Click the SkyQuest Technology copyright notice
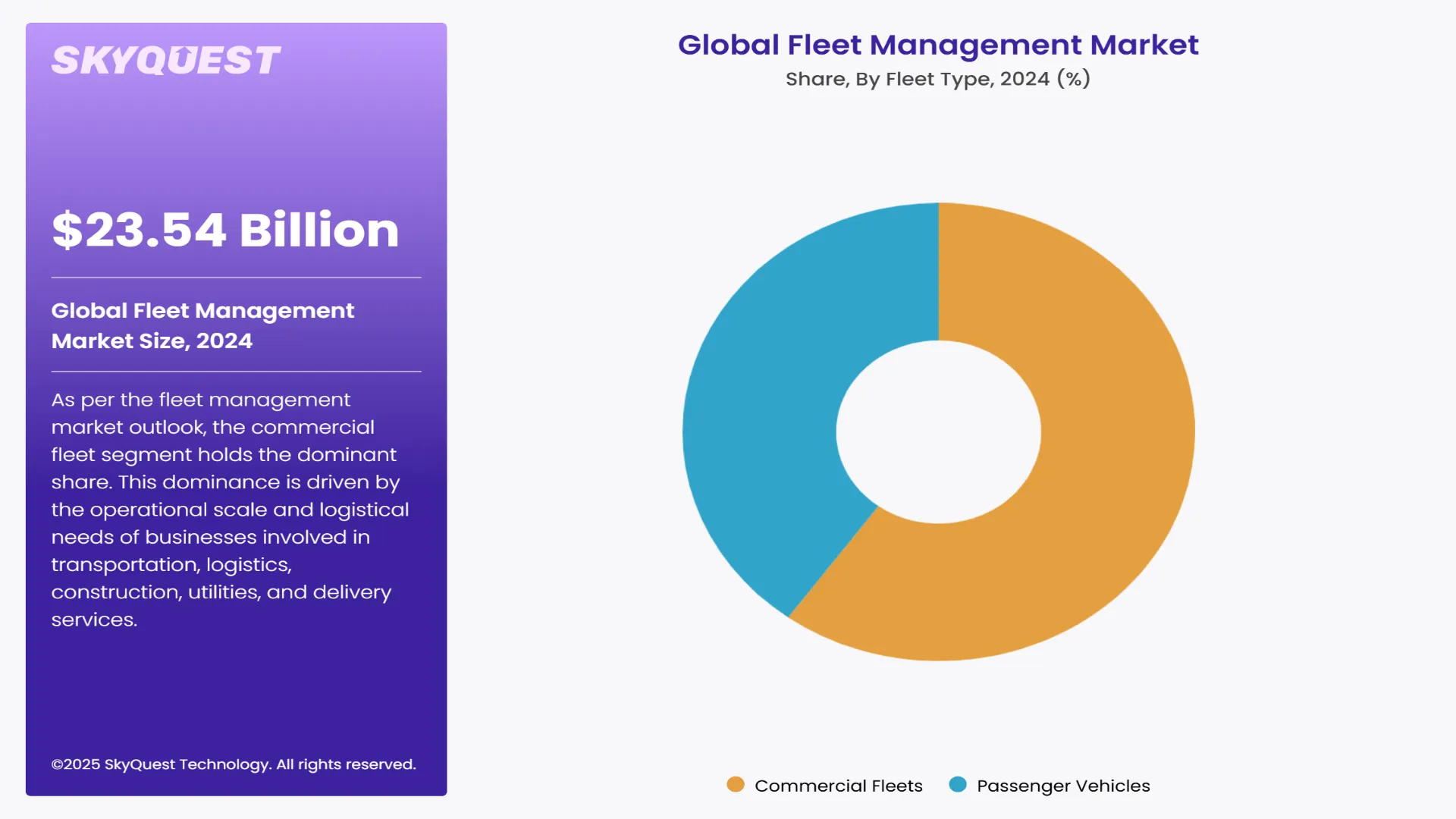Screen dimensions: 1456x819 (x=234, y=764)
